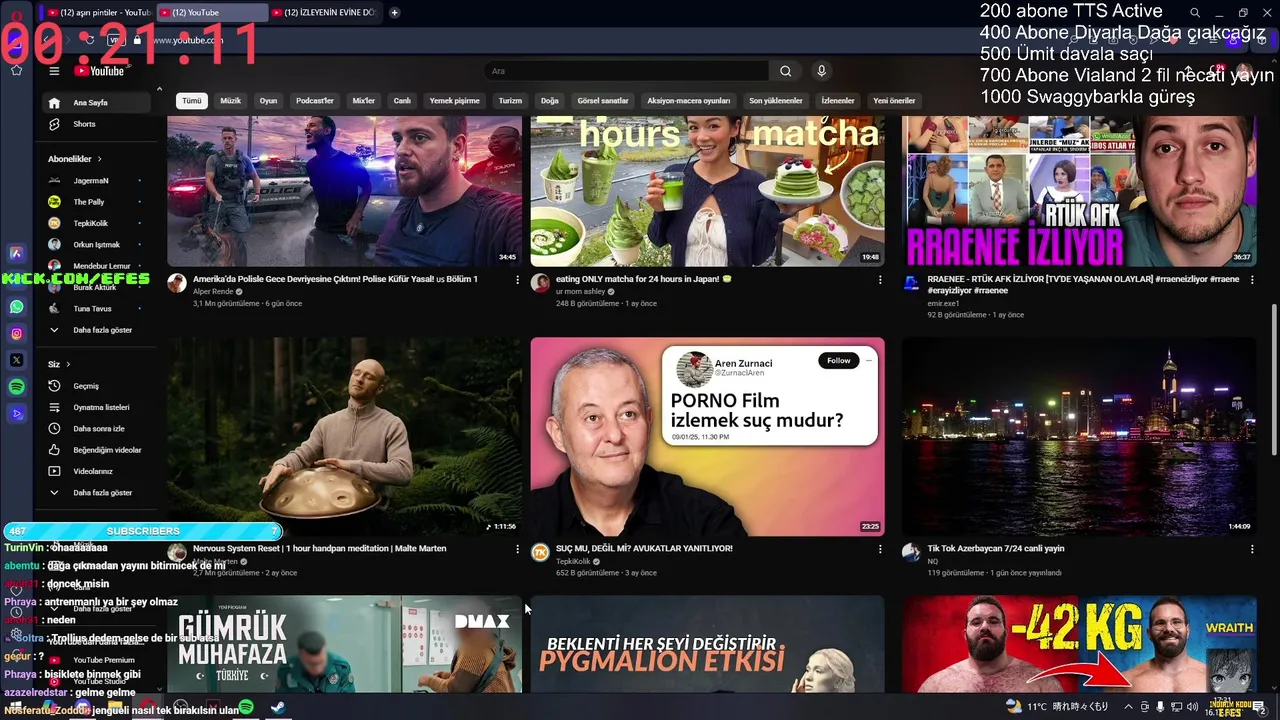
Task: Open Ana Sayfa in the sidebar
Action: (x=98, y=103)
